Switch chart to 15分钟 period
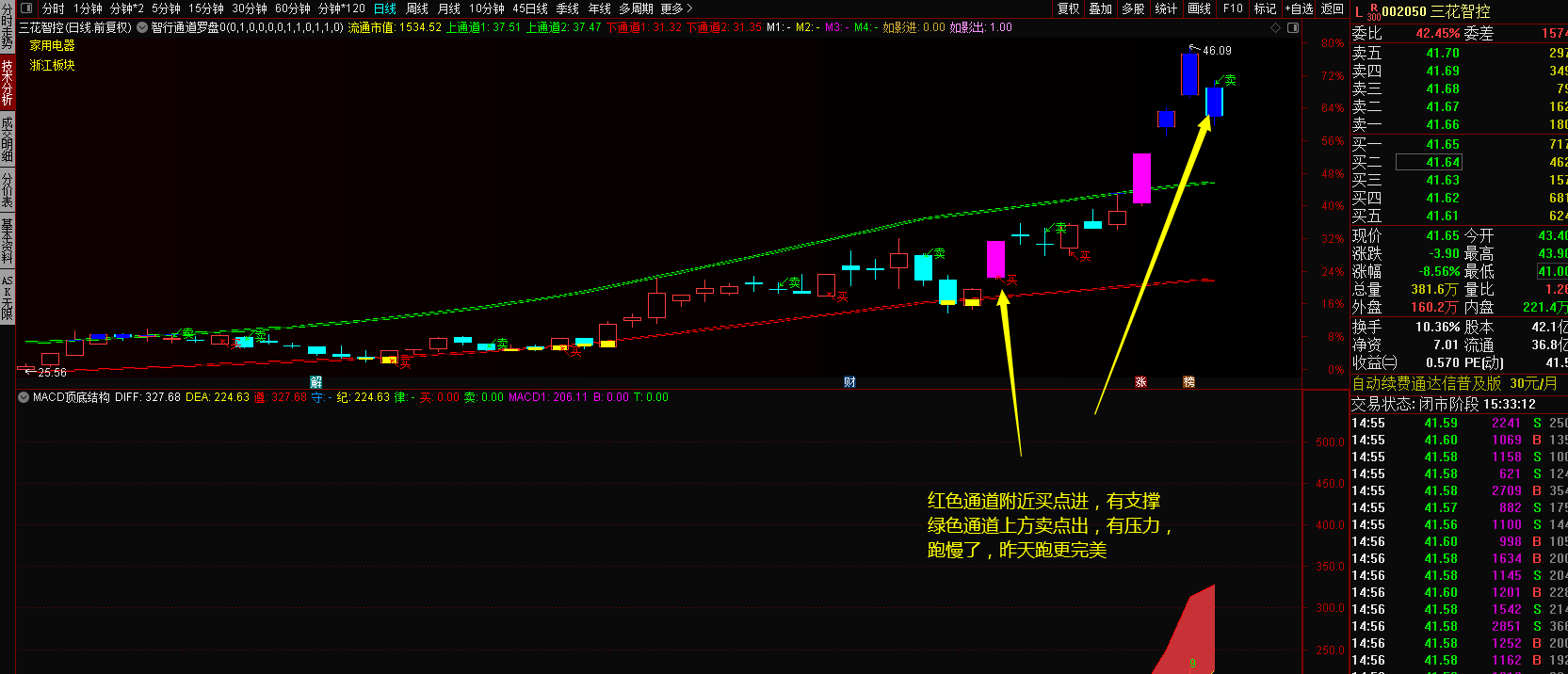Viewport: 1568px width, 674px height. pyautogui.click(x=206, y=8)
